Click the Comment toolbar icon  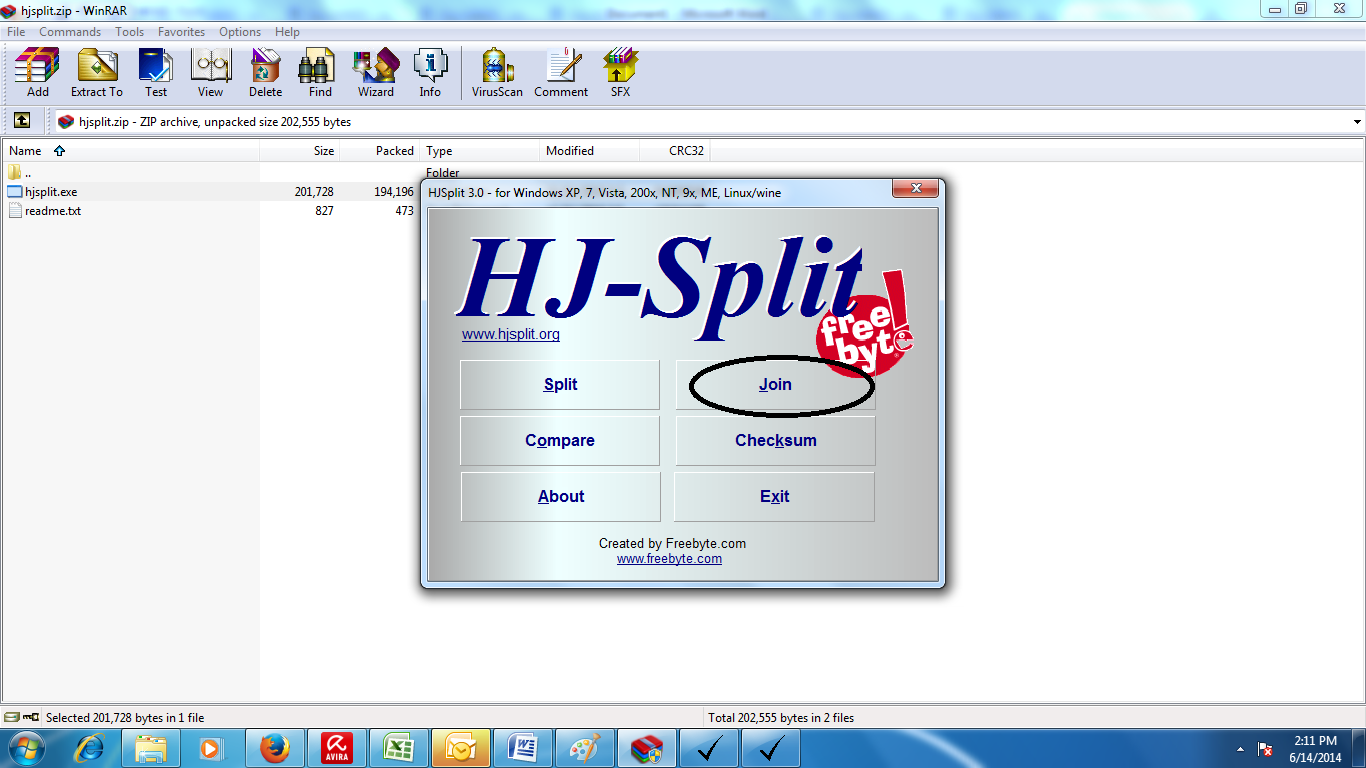pos(561,73)
